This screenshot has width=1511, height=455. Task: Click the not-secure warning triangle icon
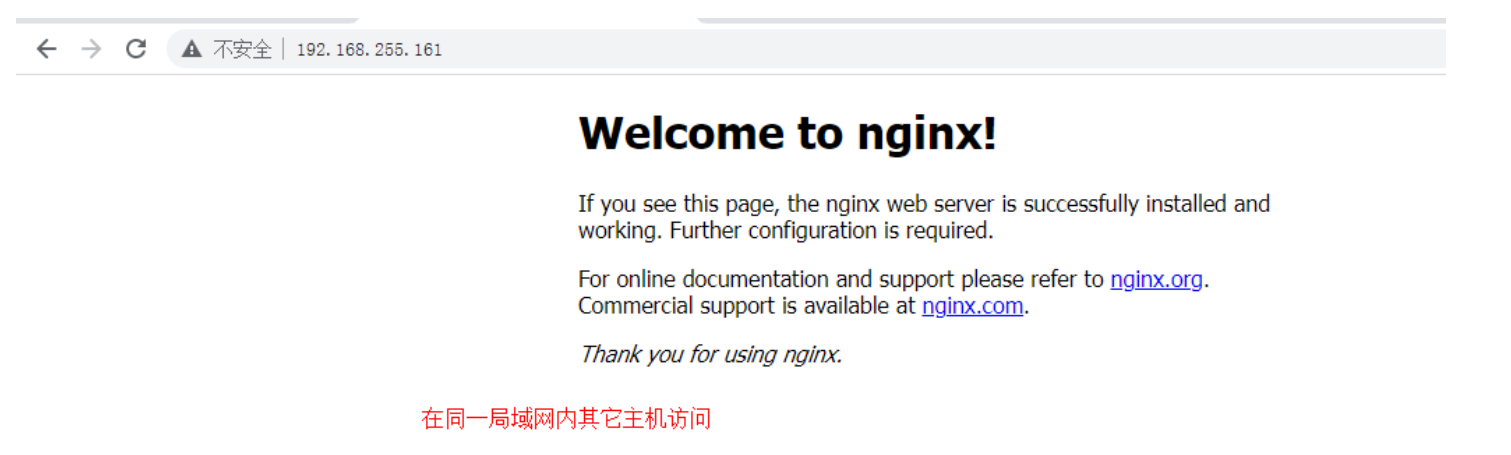pyautogui.click(x=192, y=49)
